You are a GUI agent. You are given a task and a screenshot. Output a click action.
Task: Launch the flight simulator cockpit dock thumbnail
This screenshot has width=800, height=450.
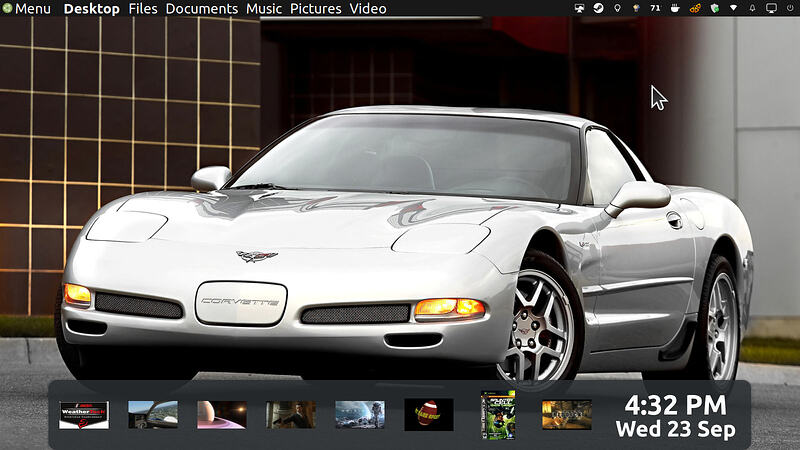coord(153,414)
